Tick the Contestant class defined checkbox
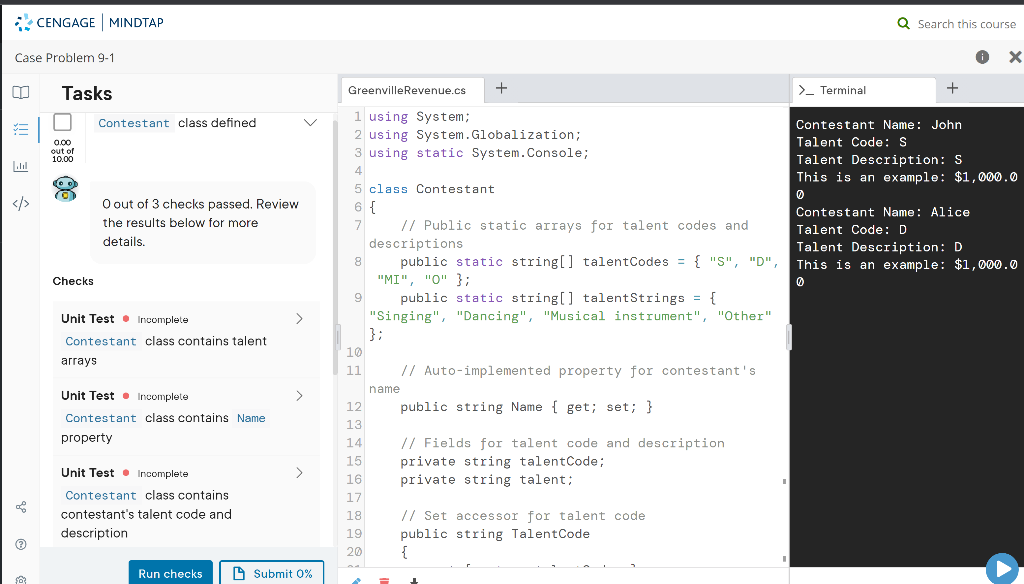 (x=63, y=122)
